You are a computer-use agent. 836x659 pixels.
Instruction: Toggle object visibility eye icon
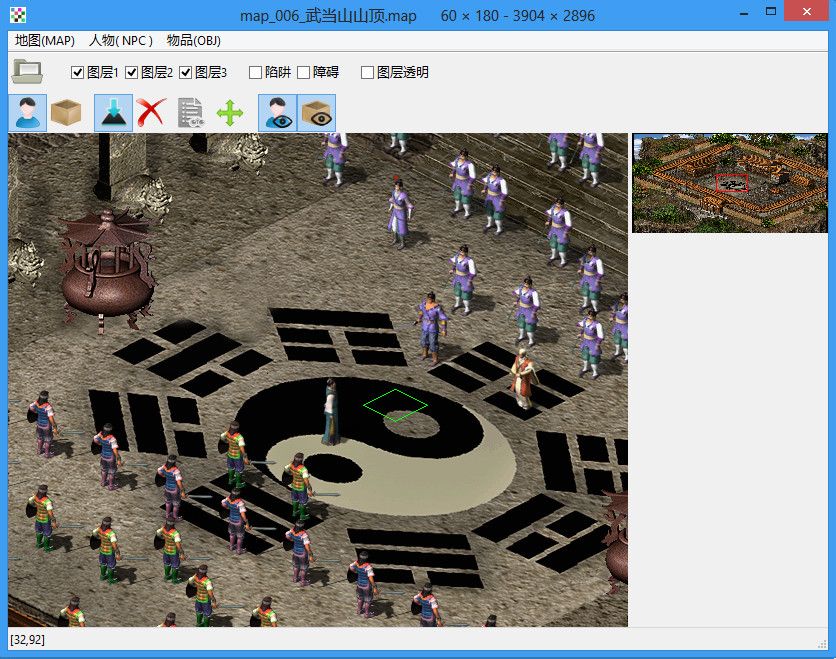pyautogui.click(x=316, y=113)
